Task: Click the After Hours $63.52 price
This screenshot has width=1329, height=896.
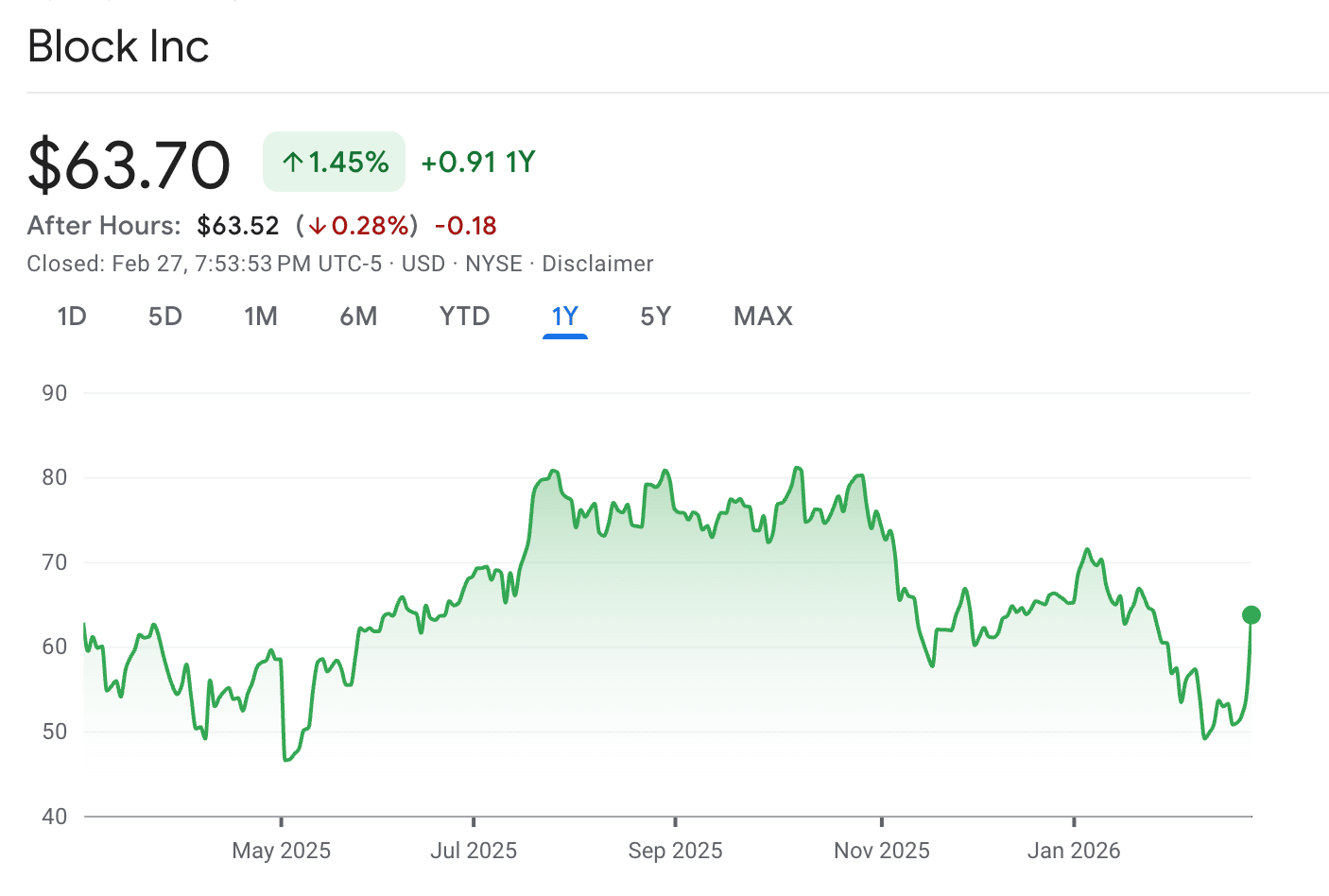Action: [x=238, y=226]
